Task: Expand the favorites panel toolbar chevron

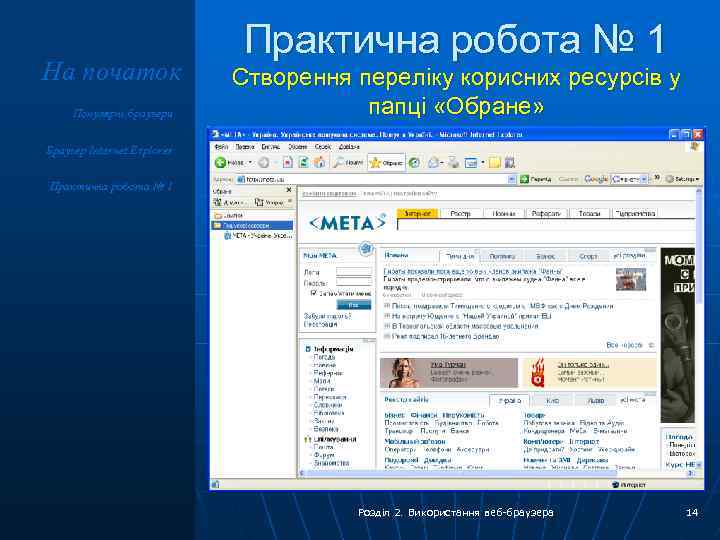Action: pyautogui.click(x=290, y=202)
